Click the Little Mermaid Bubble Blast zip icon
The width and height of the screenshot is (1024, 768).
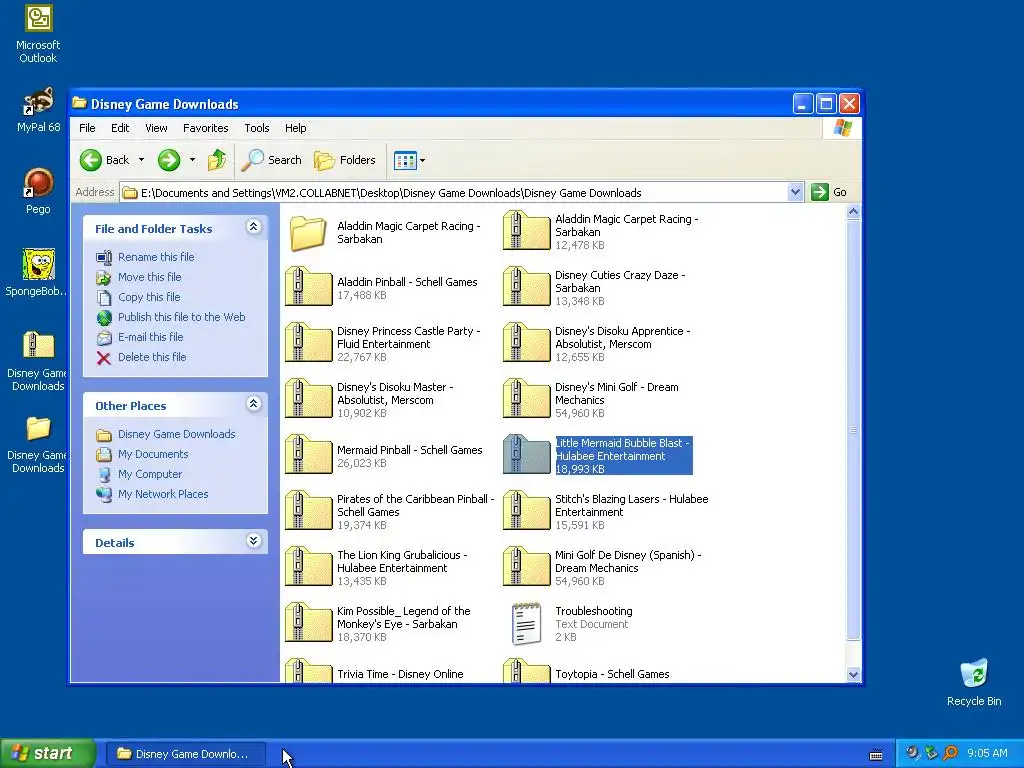(x=526, y=455)
